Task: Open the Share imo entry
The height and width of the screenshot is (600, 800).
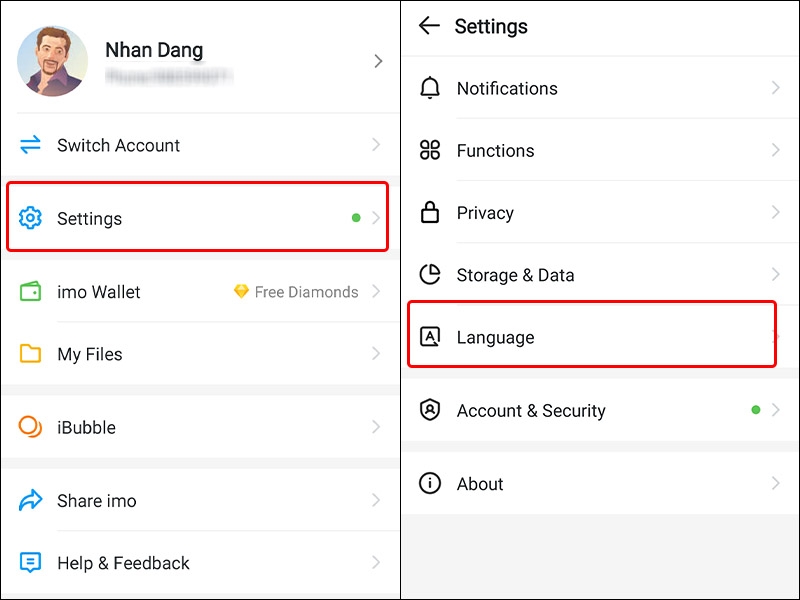Action: click(201, 500)
